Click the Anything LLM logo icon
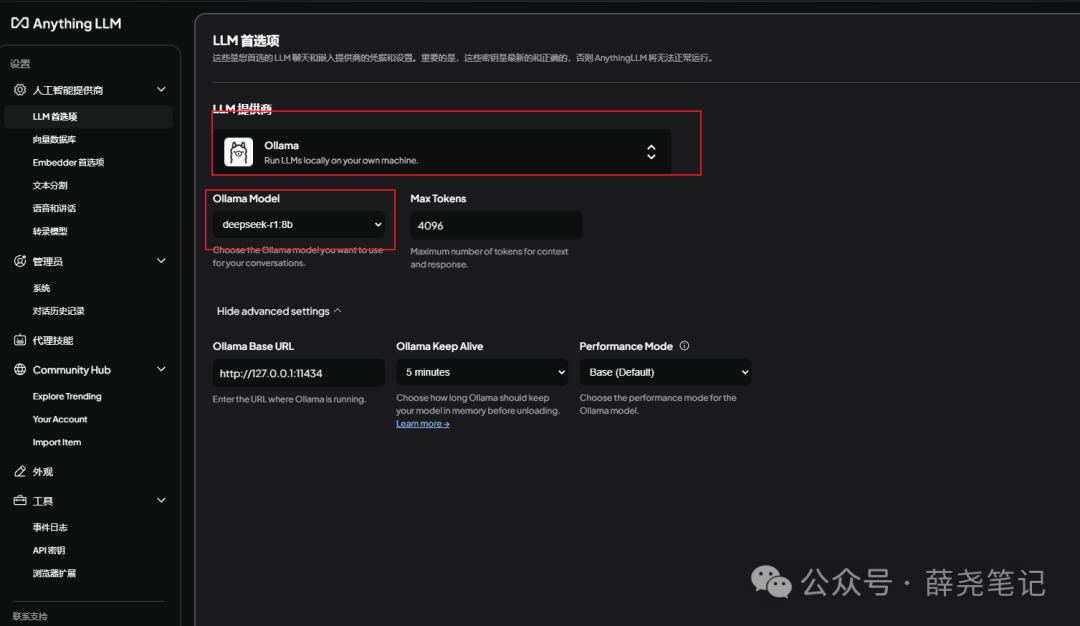The image size is (1080, 626). pos(20,23)
